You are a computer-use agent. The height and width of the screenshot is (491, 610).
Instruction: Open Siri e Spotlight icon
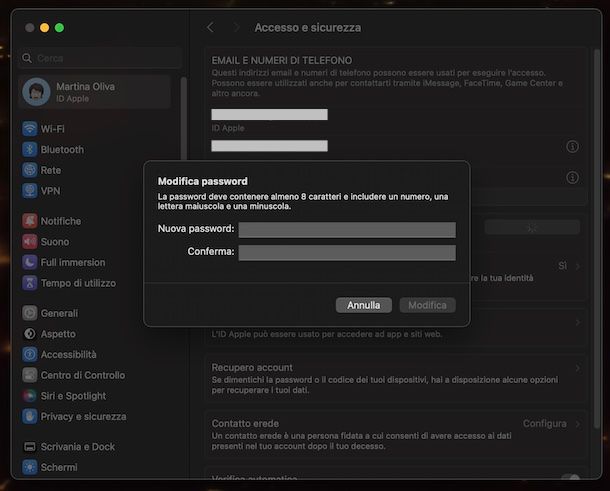[x=30, y=396]
